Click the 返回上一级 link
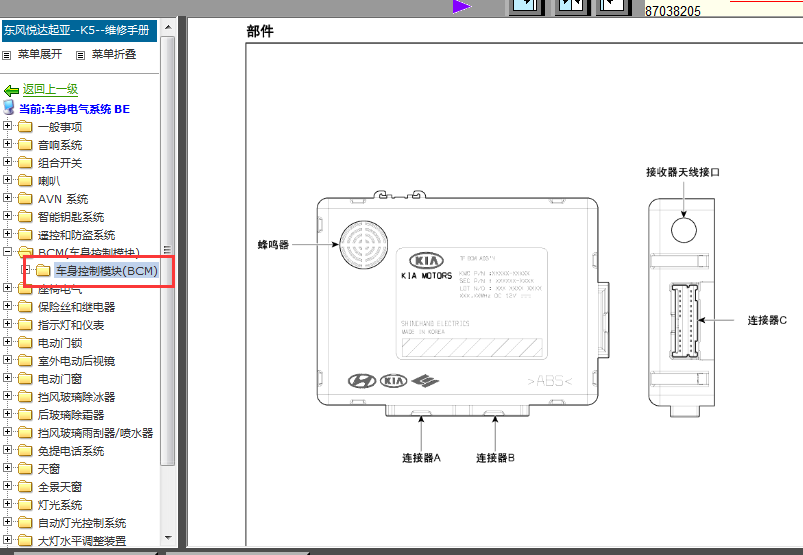The height and width of the screenshot is (555, 803). (50, 89)
